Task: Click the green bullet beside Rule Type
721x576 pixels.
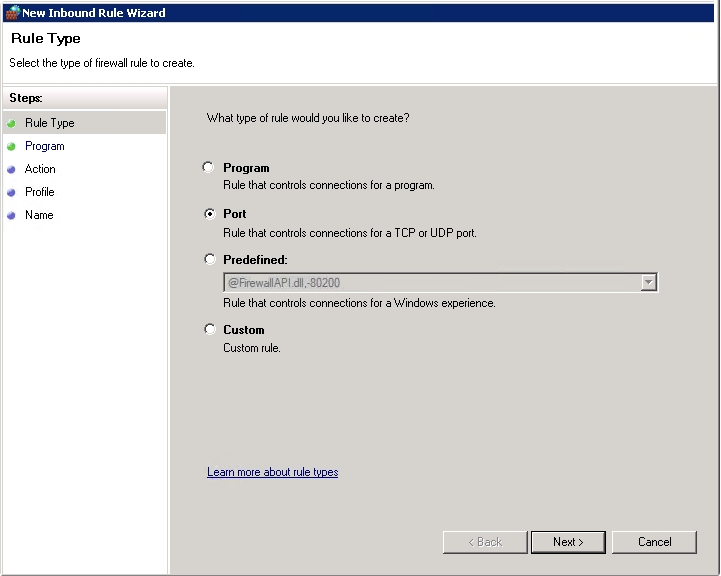Action: (x=11, y=123)
